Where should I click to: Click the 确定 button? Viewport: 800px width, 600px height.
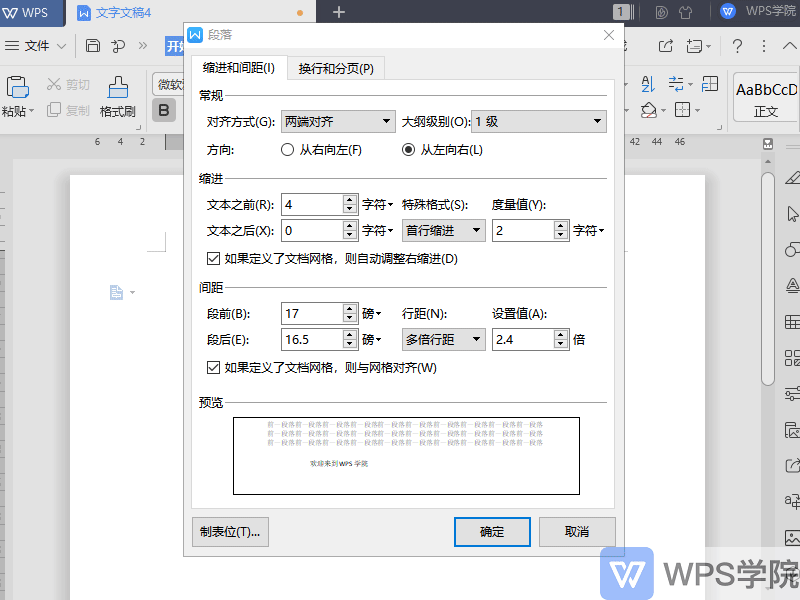point(492,532)
